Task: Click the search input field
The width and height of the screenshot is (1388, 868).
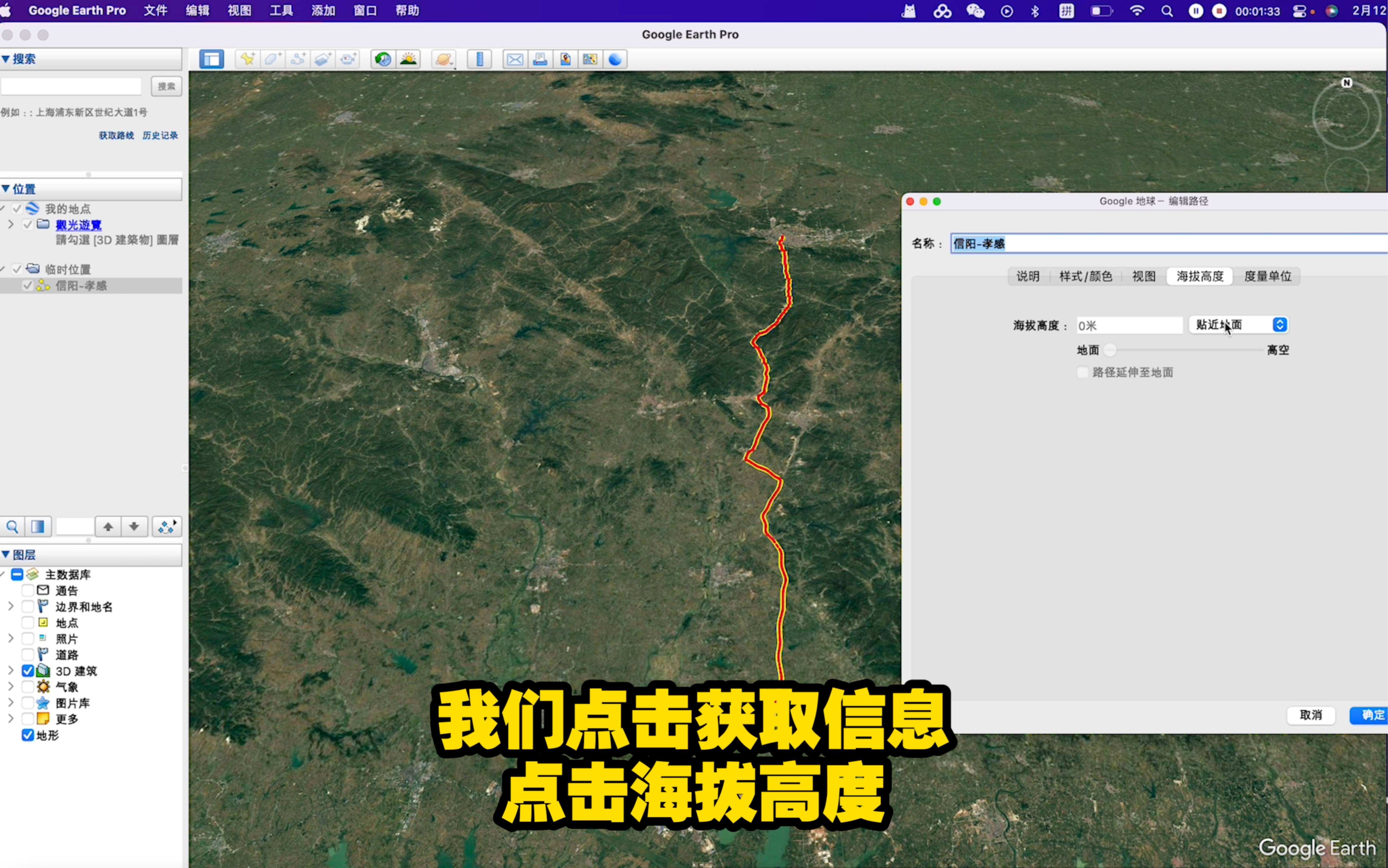Action: (x=71, y=86)
